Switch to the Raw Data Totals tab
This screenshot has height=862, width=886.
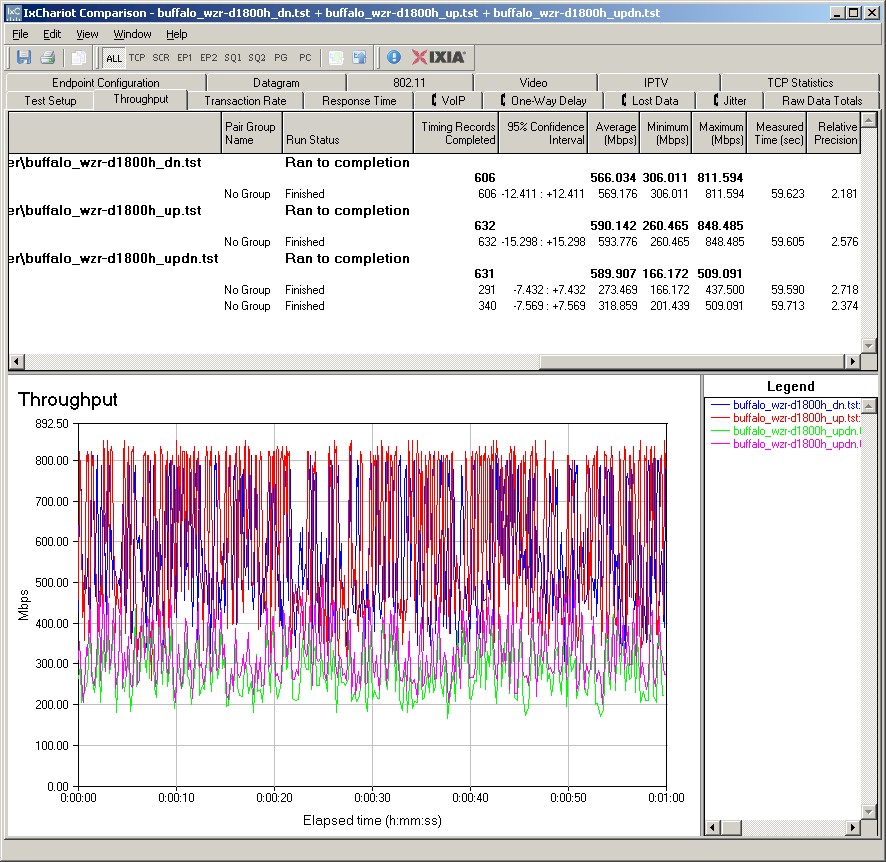click(x=822, y=101)
